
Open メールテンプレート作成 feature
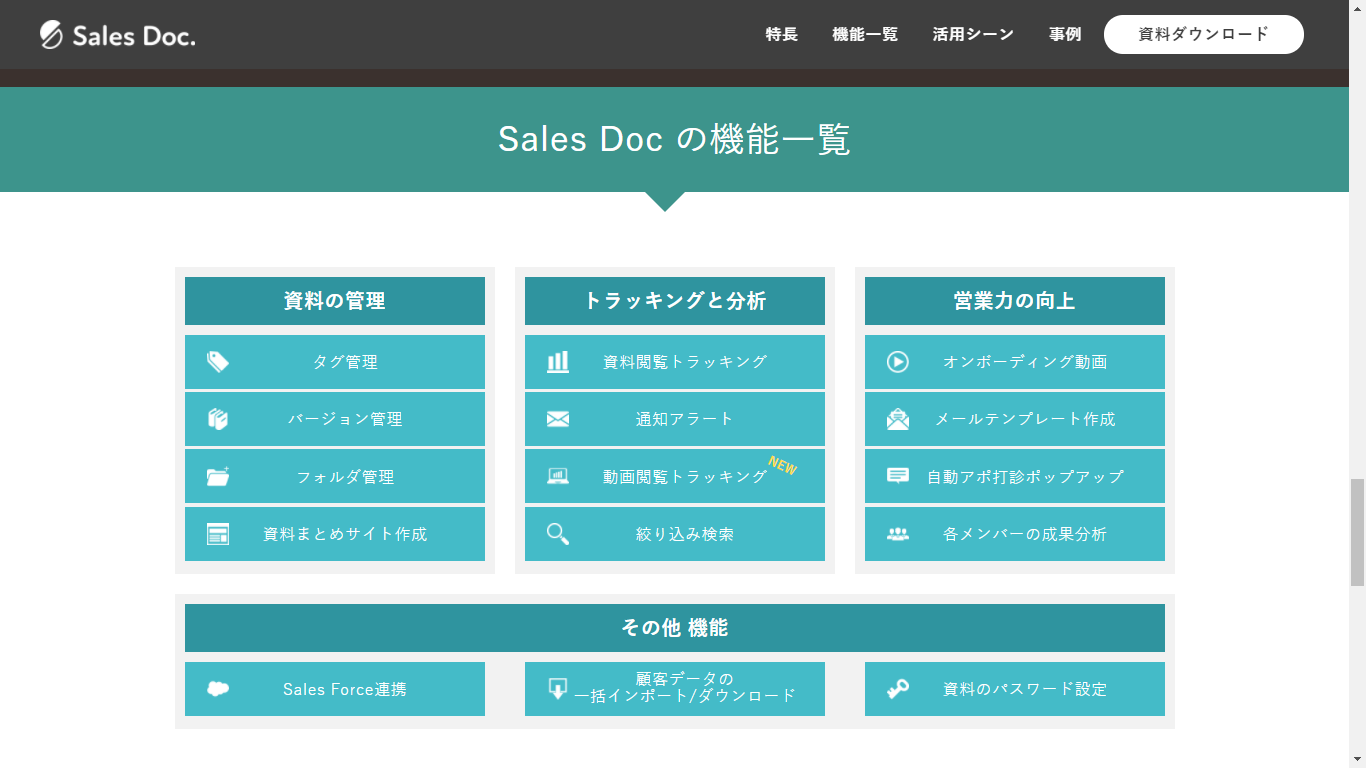[x=1015, y=419]
